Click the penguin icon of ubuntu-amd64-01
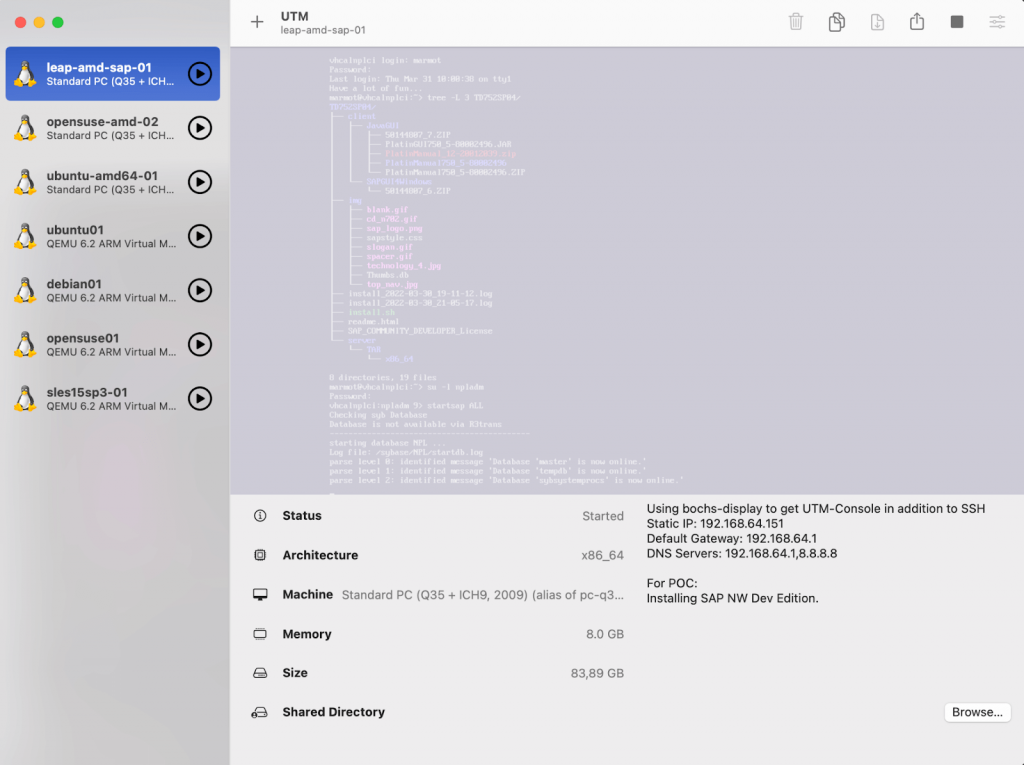The height and width of the screenshot is (765, 1024). pyautogui.click(x=25, y=182)
